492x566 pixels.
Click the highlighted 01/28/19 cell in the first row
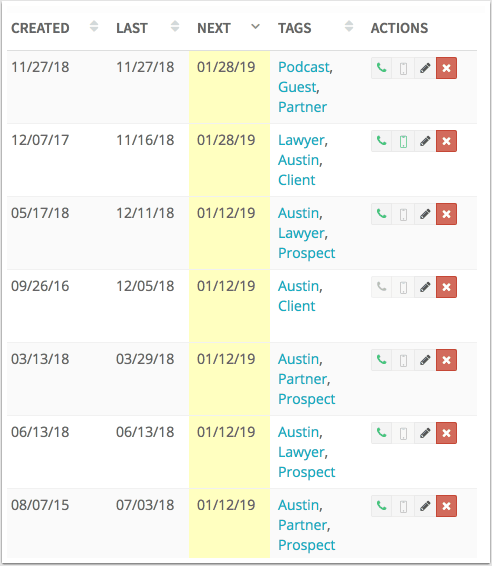(x=229, y=87)
